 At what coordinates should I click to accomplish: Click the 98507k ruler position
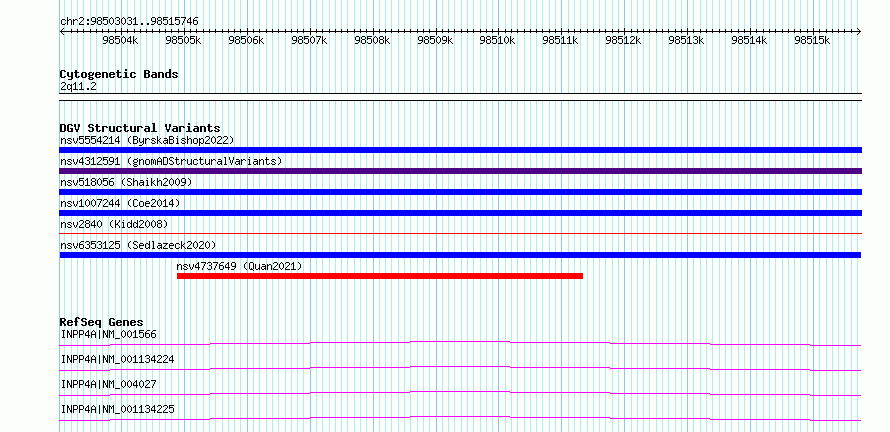coord(309,40)
